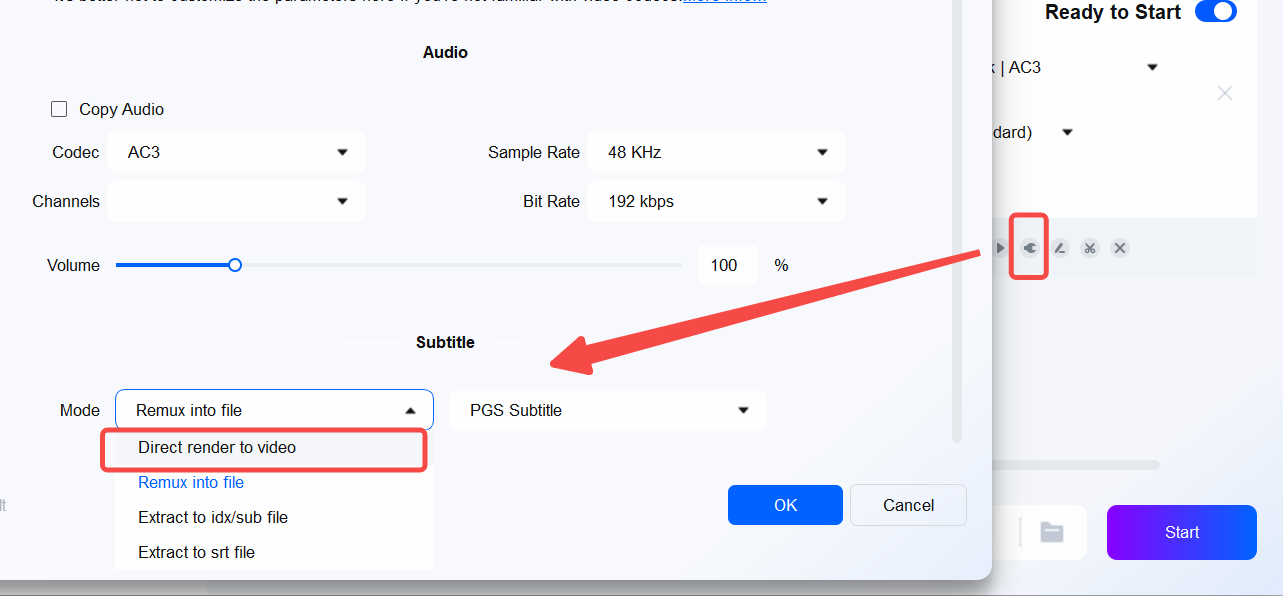Open the output folder icon
Screen dimensions: 1283x596
pyautogui.click(x=1051, y=532)
